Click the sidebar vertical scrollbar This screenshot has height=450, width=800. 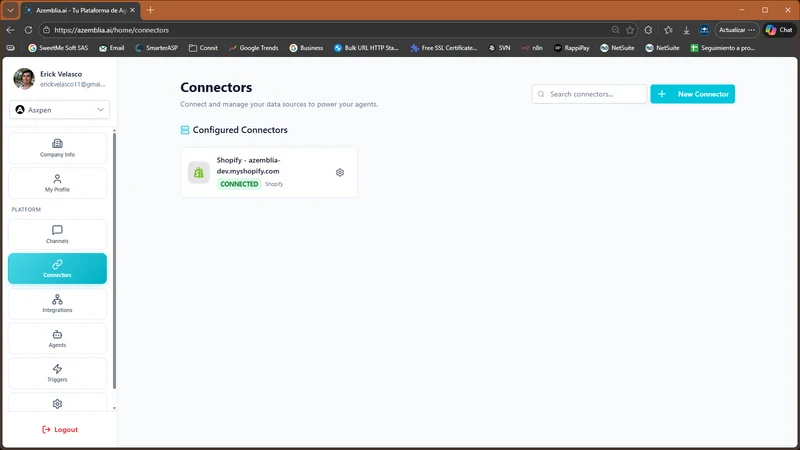tap(114, 260)
